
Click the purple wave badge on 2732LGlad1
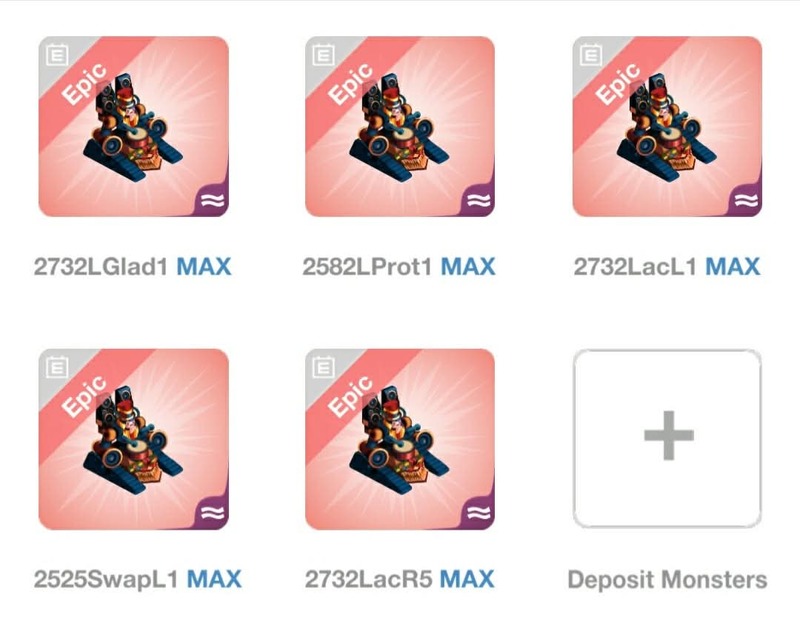212,200
